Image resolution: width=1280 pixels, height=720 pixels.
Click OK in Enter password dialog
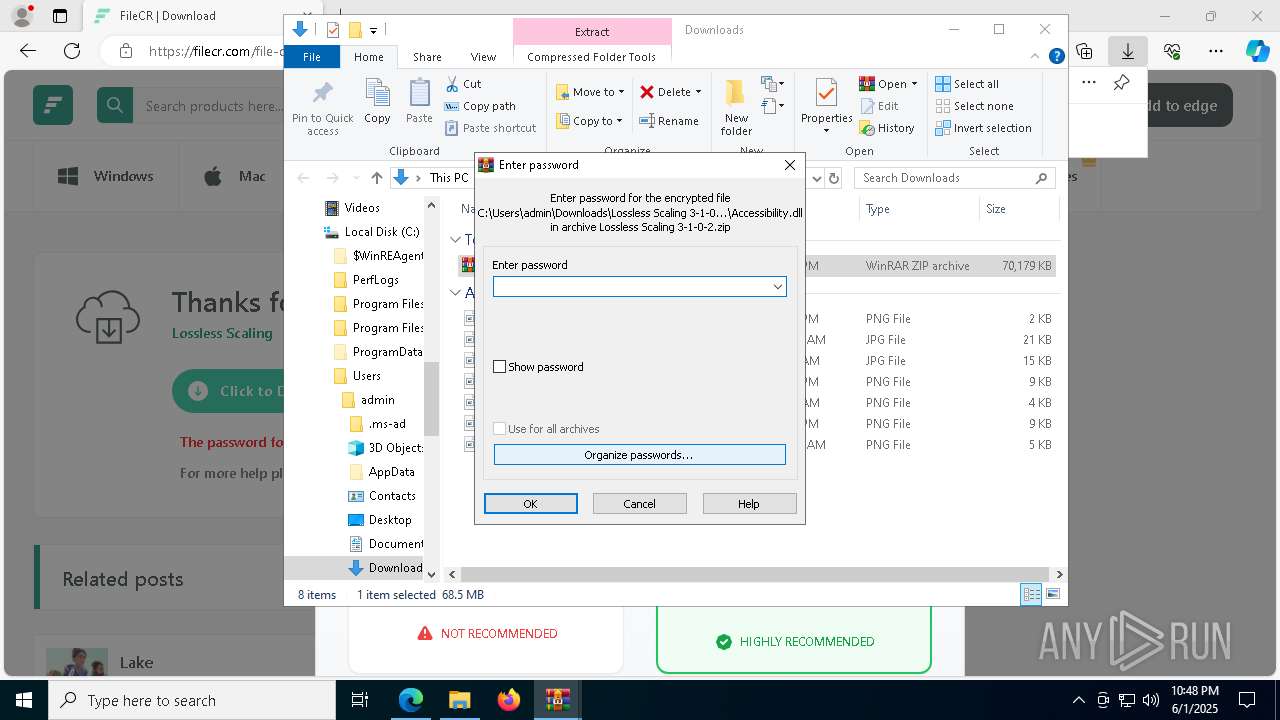pyautogui.click(x=530, y=504)
